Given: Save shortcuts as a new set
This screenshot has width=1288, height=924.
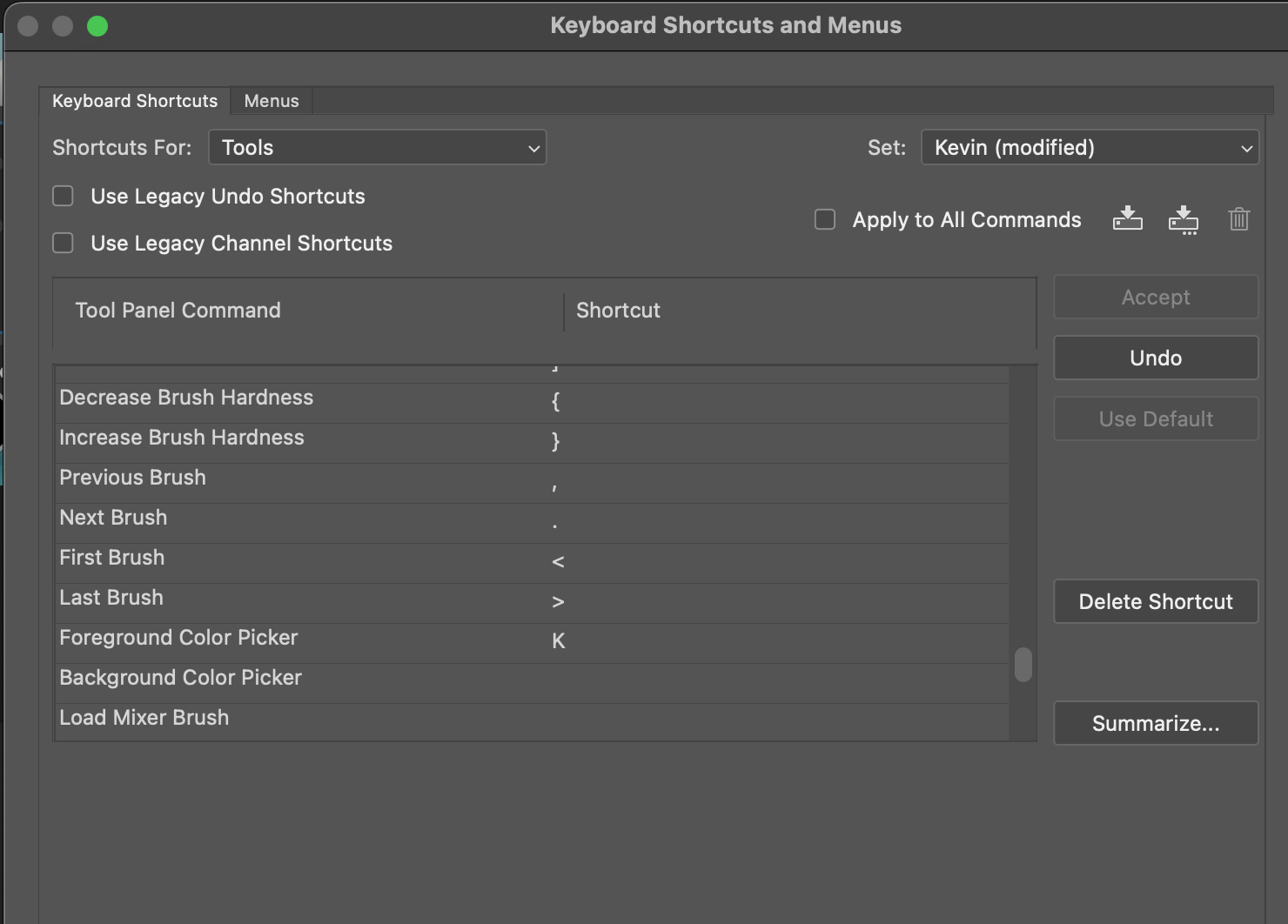Looking at the screenshot, I should (1184, 219).
